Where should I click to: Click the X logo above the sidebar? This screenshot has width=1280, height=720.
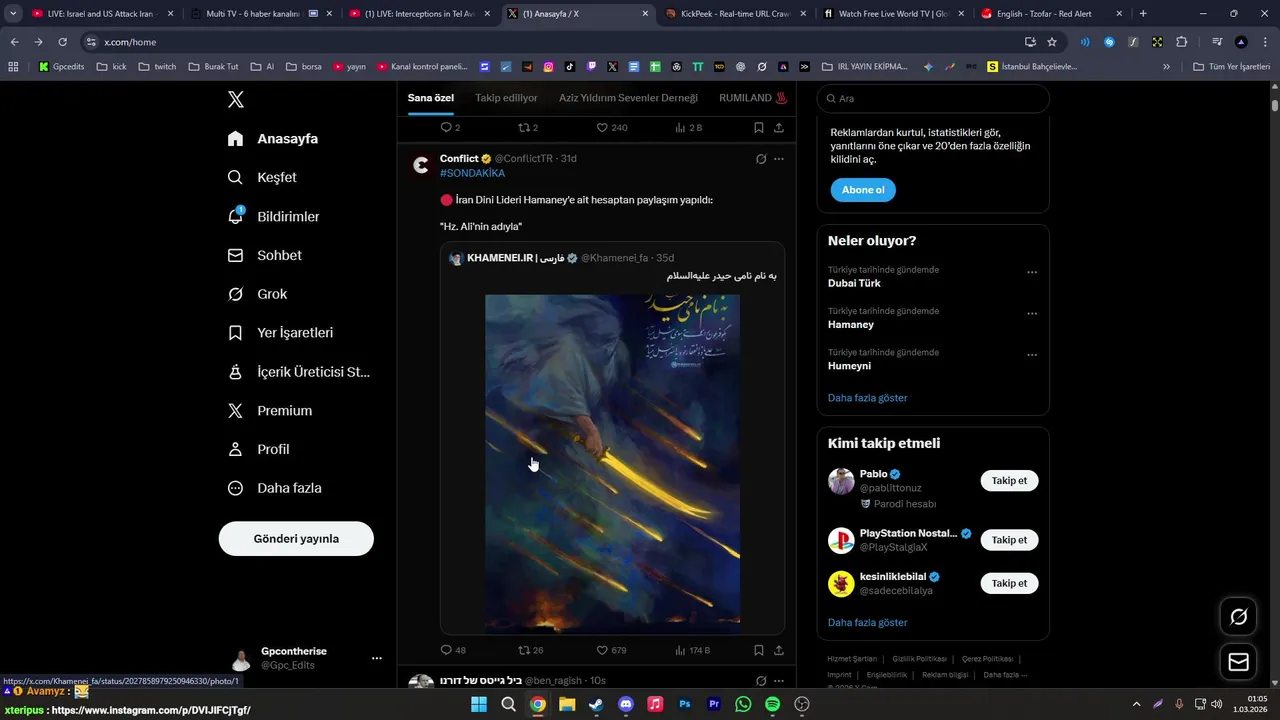pos(236,99)
